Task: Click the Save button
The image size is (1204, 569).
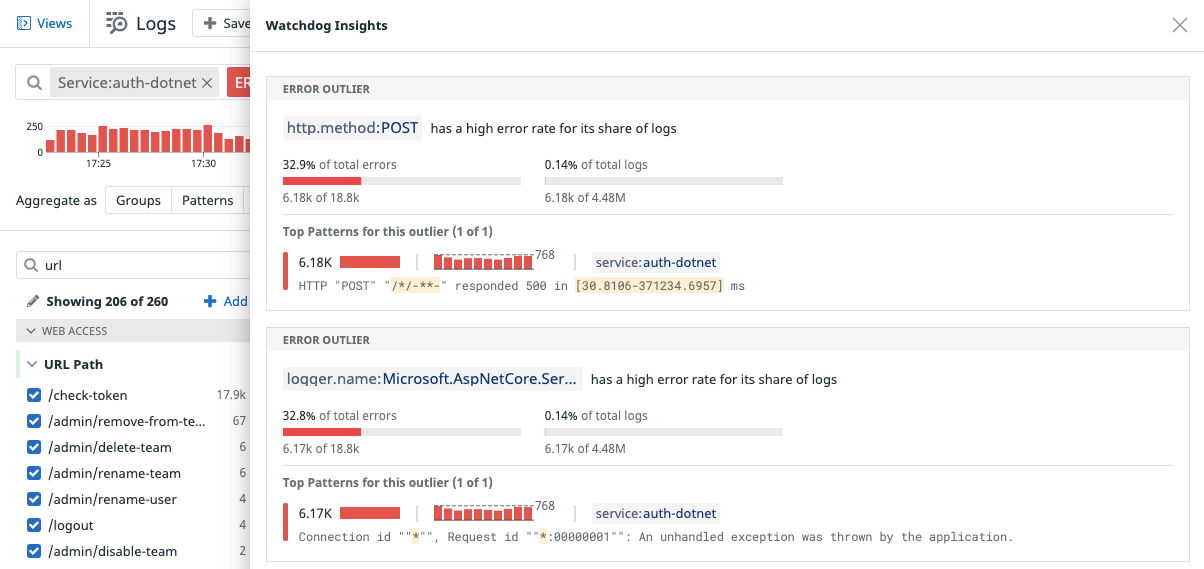Action: click(226, 23)
